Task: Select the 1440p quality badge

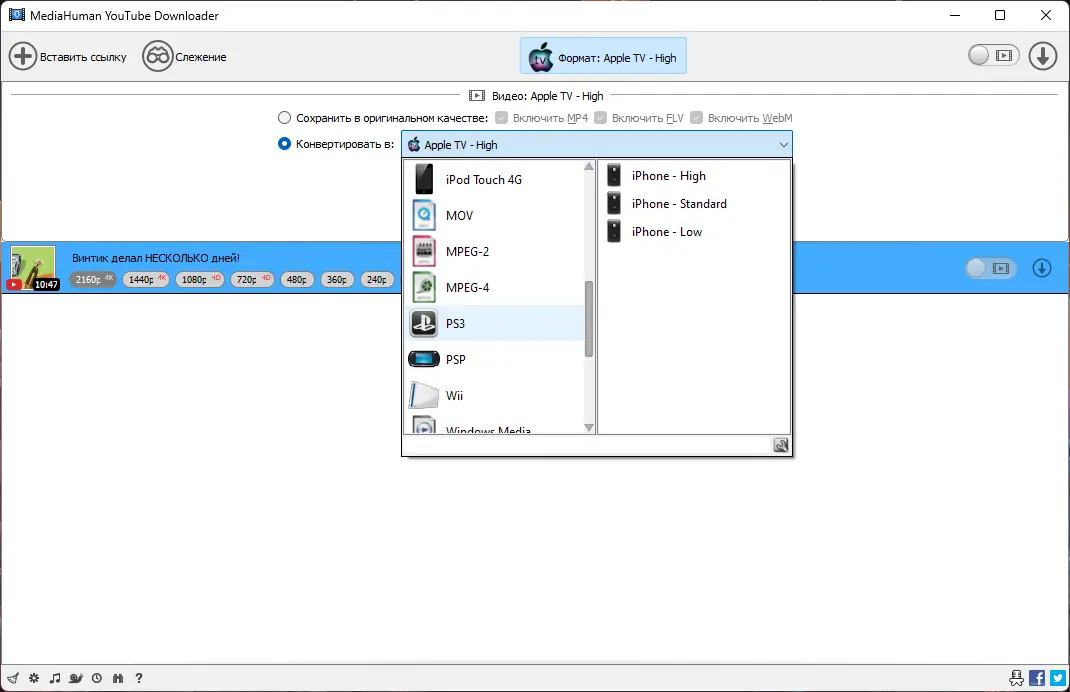Action: (146, 279)
